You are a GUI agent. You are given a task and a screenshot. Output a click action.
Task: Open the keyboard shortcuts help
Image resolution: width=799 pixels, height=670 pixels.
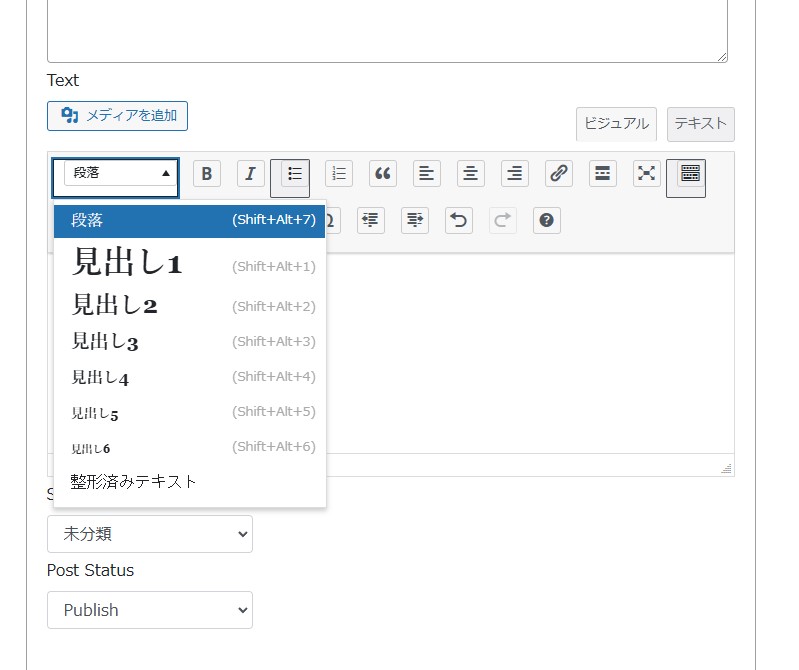pyautogui.click(x=546, y=220)
